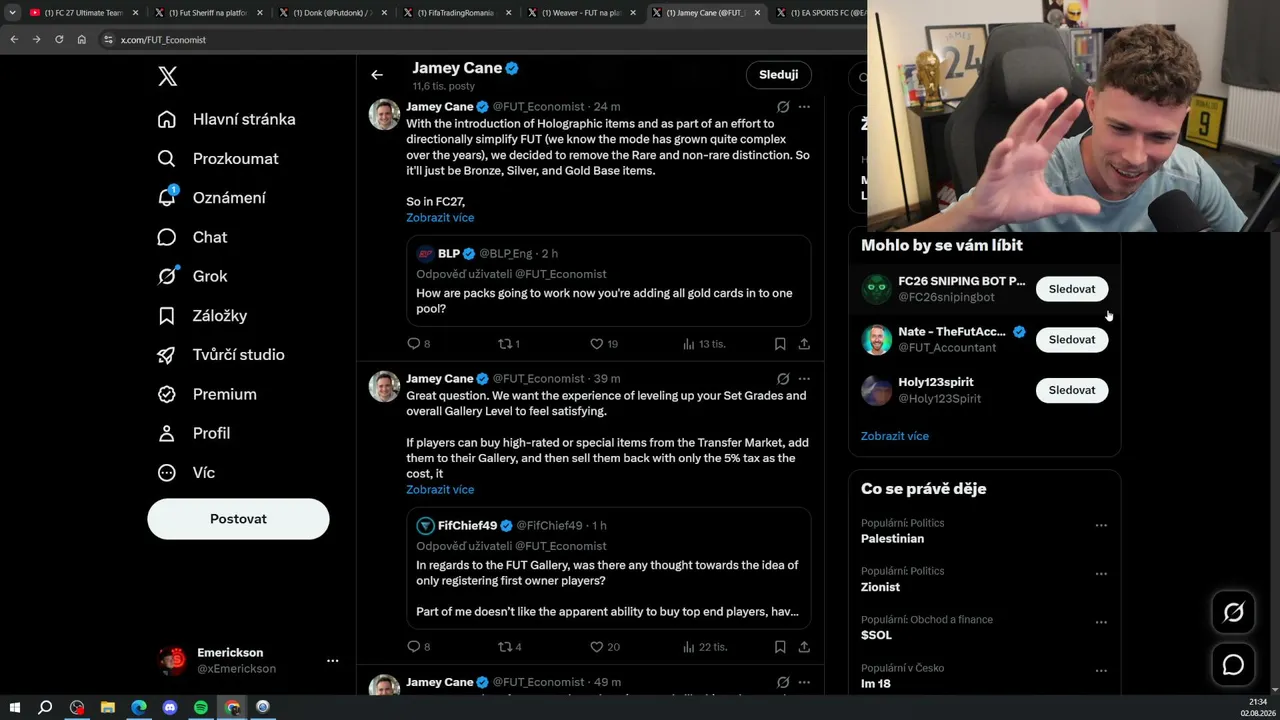Switch to the FC 27 Ultimate Team tab
Viewport: 1280px width, 720px height.
click(84, 13)
